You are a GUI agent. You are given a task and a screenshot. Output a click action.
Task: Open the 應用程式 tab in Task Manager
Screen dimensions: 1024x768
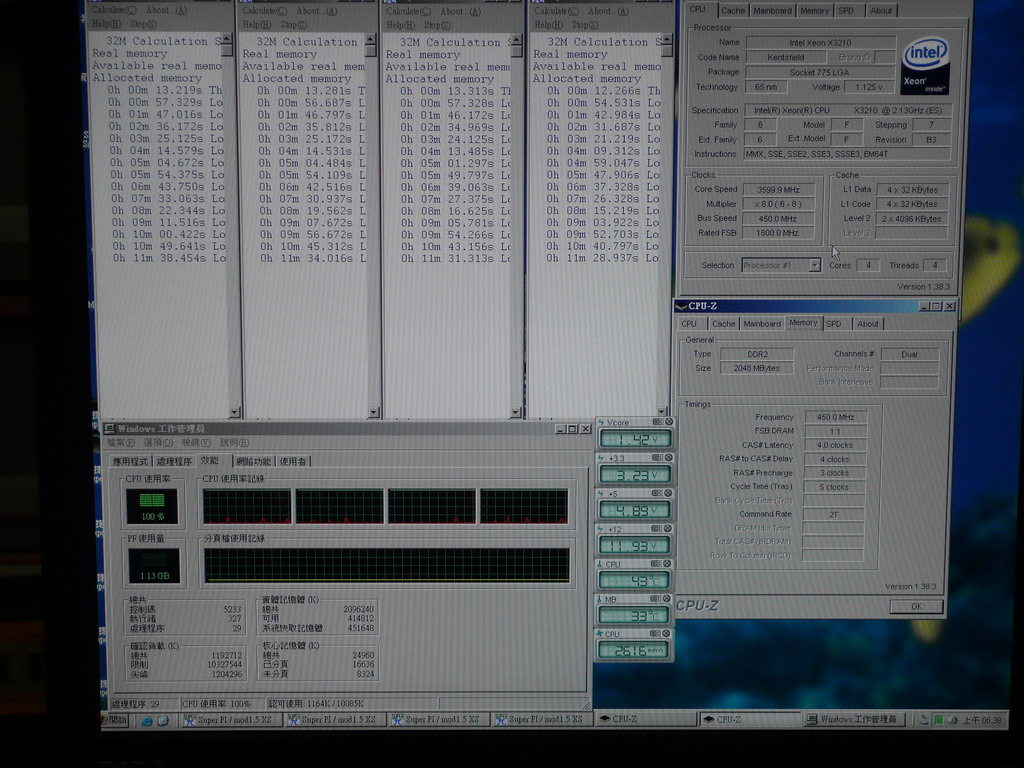point(130,462)
